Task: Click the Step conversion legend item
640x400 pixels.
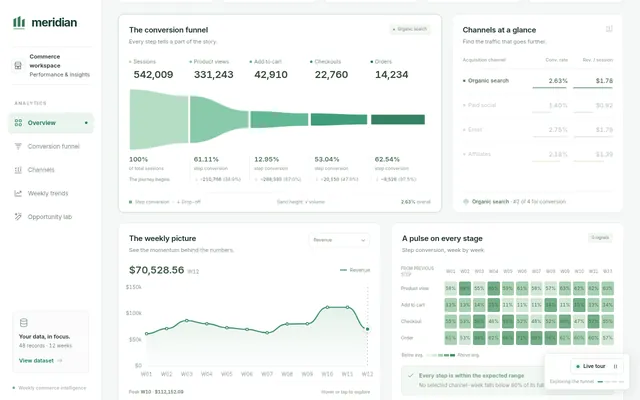Action: tap(149, 202)
